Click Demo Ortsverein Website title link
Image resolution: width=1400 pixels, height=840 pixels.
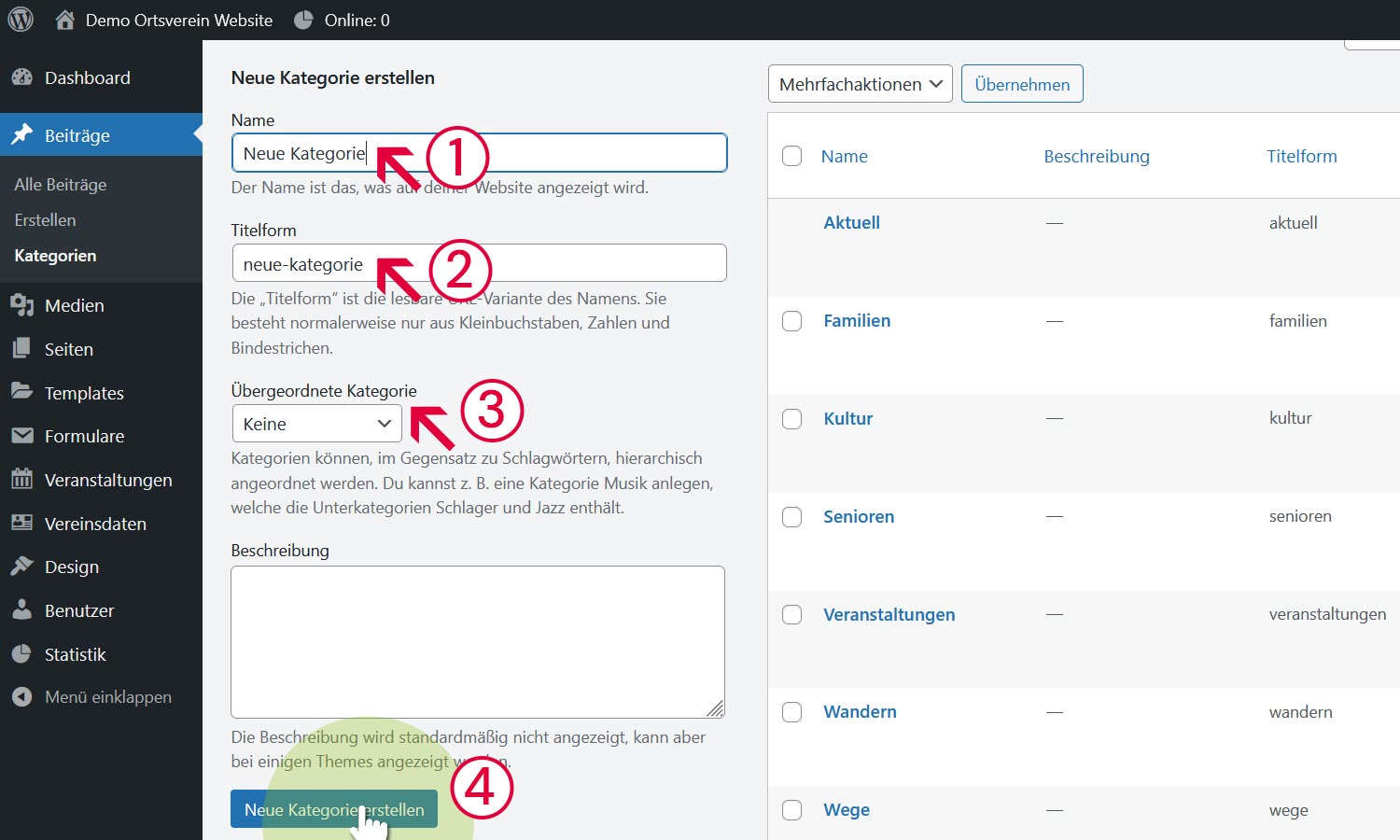click(179, 20)
